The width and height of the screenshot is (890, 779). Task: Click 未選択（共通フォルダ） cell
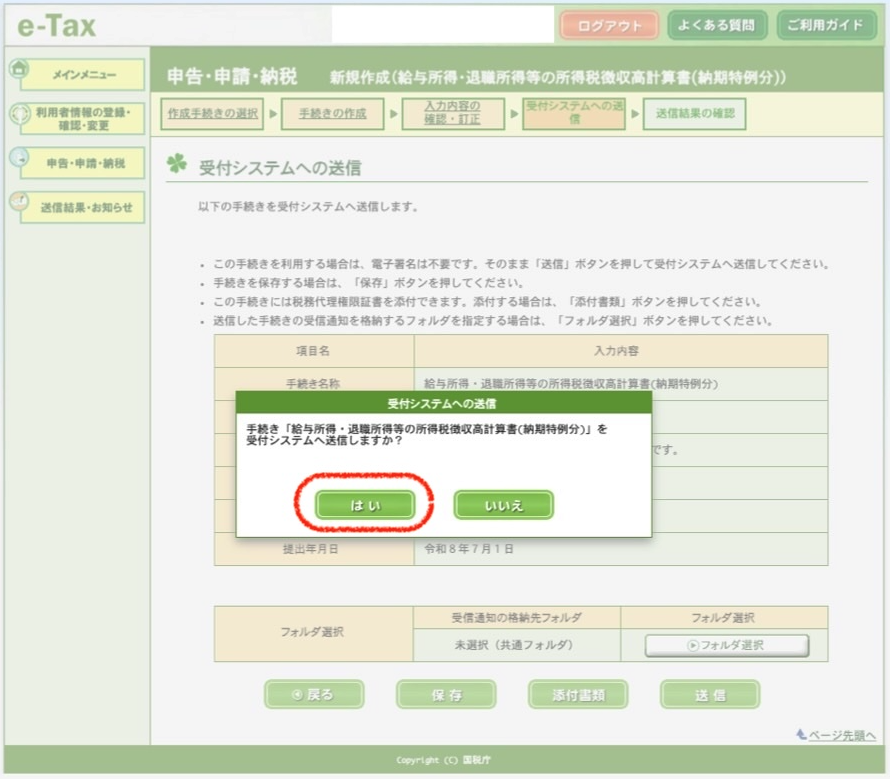coord(517,646)
